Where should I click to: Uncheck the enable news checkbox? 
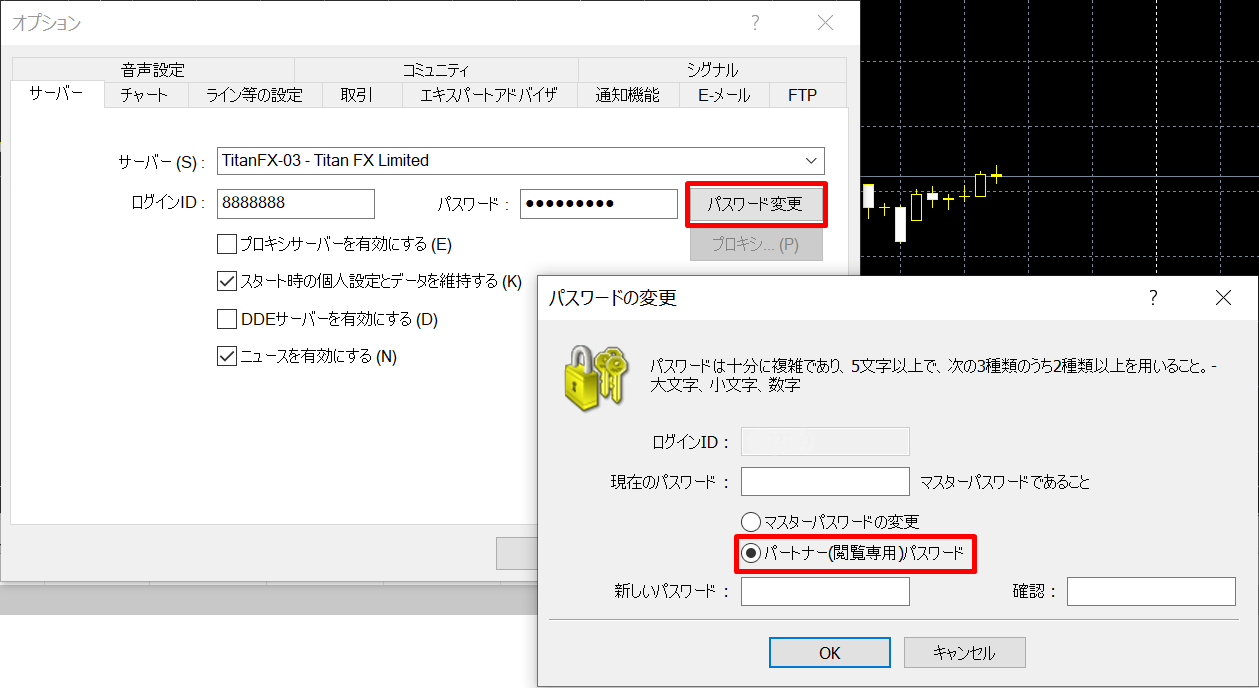227,356
